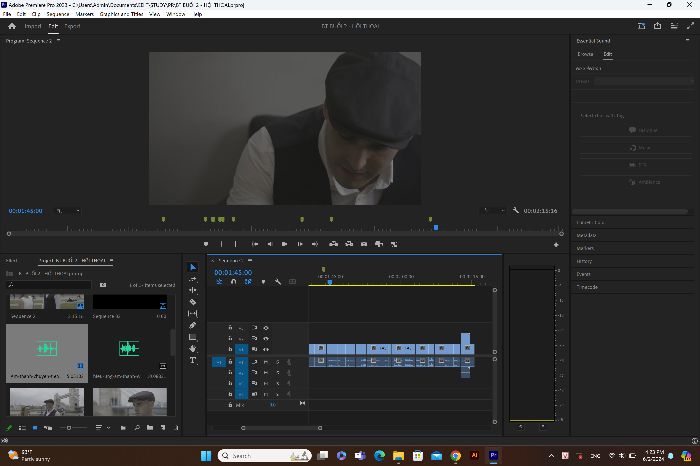This screenshot has width=700, height=466.
Task: Select the Ripple Edit tool
Action: click(193, 290)
